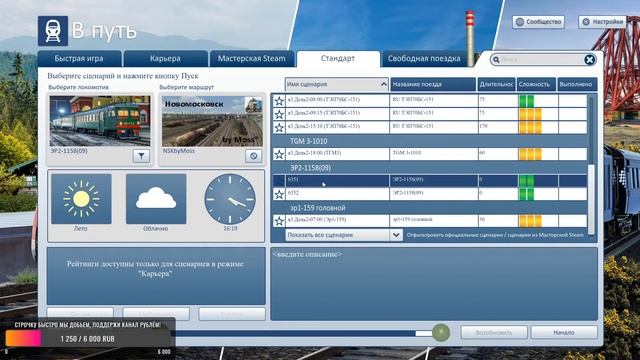Switch to Карьера tab
This screenshot has height=360, width=640.
pos(165,58)
